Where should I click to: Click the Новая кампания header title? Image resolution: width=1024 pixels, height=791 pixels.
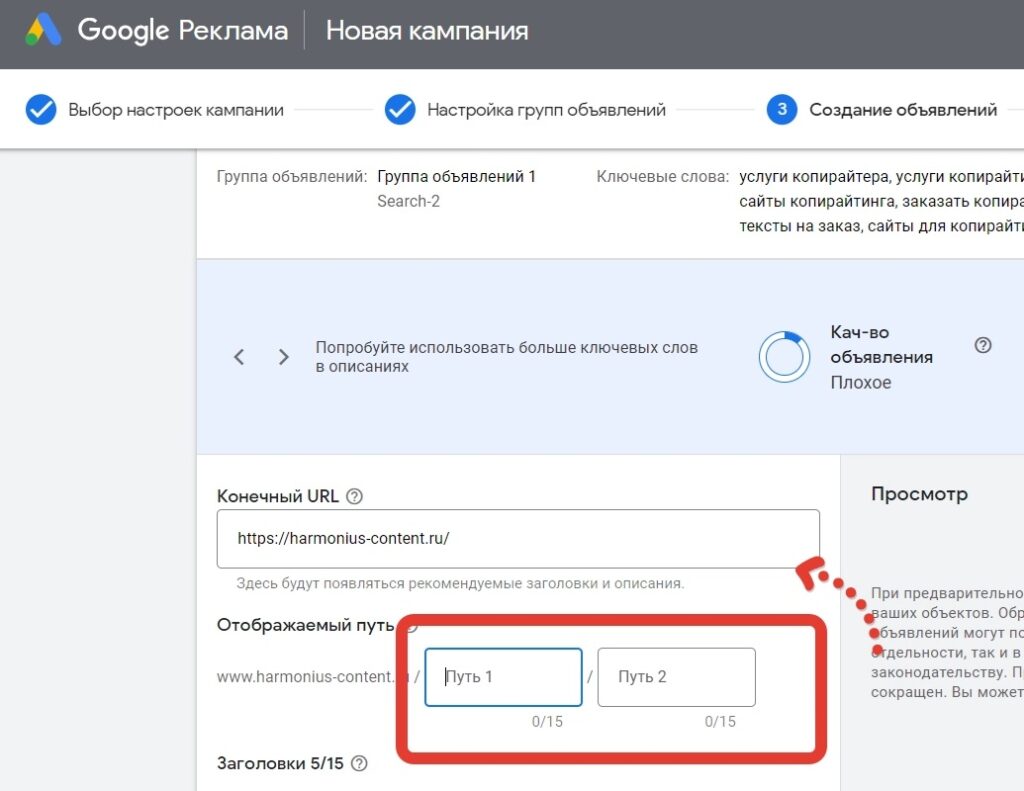[x=427, y=30]
